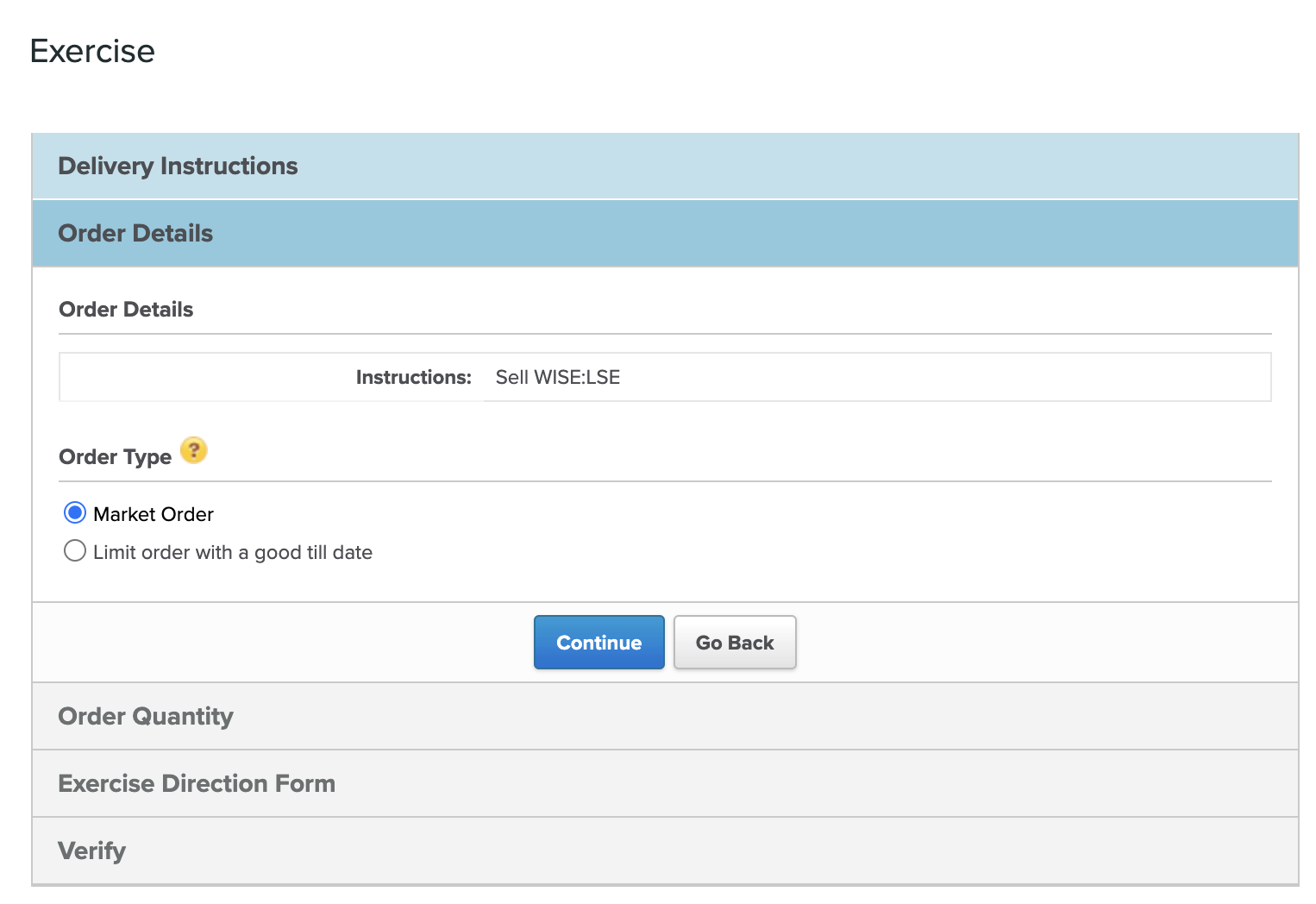Choose Limit order with a good till date
Screen dimensions: 1316x904
tap(75, 551)
